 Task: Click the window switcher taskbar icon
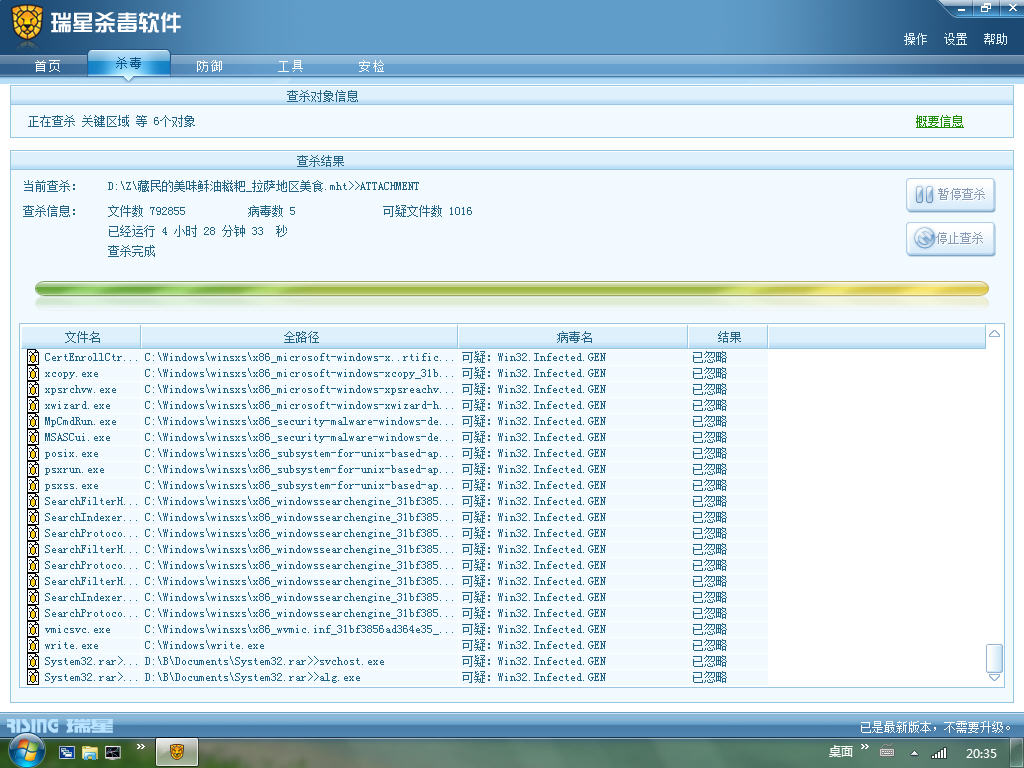tap(67, 752)
